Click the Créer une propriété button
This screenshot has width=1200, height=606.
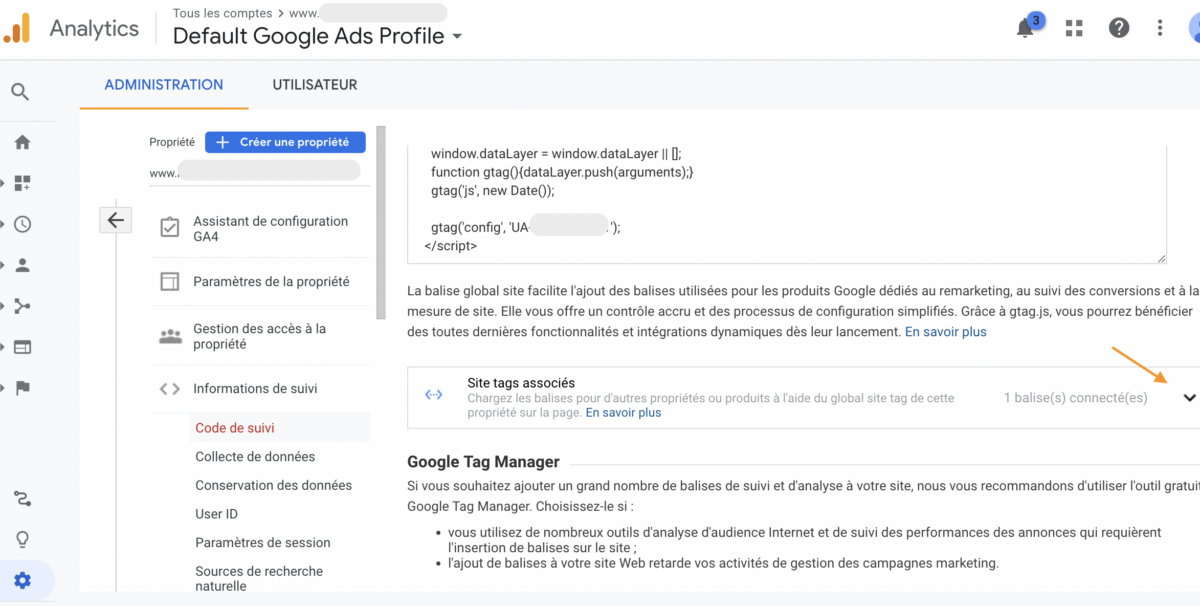pos(284,141)
